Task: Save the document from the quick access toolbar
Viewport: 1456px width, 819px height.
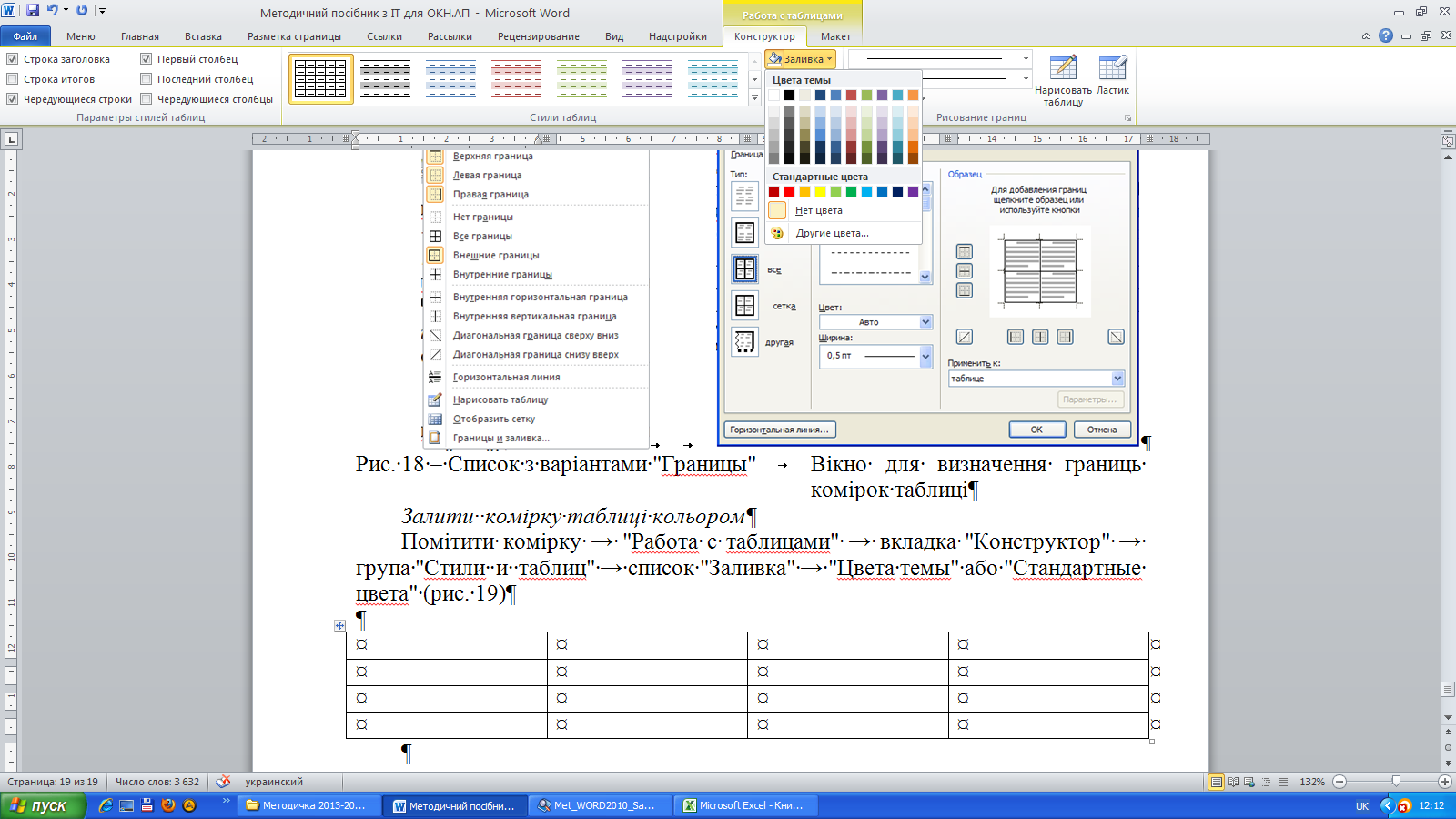Action: [x=33, y=11]
